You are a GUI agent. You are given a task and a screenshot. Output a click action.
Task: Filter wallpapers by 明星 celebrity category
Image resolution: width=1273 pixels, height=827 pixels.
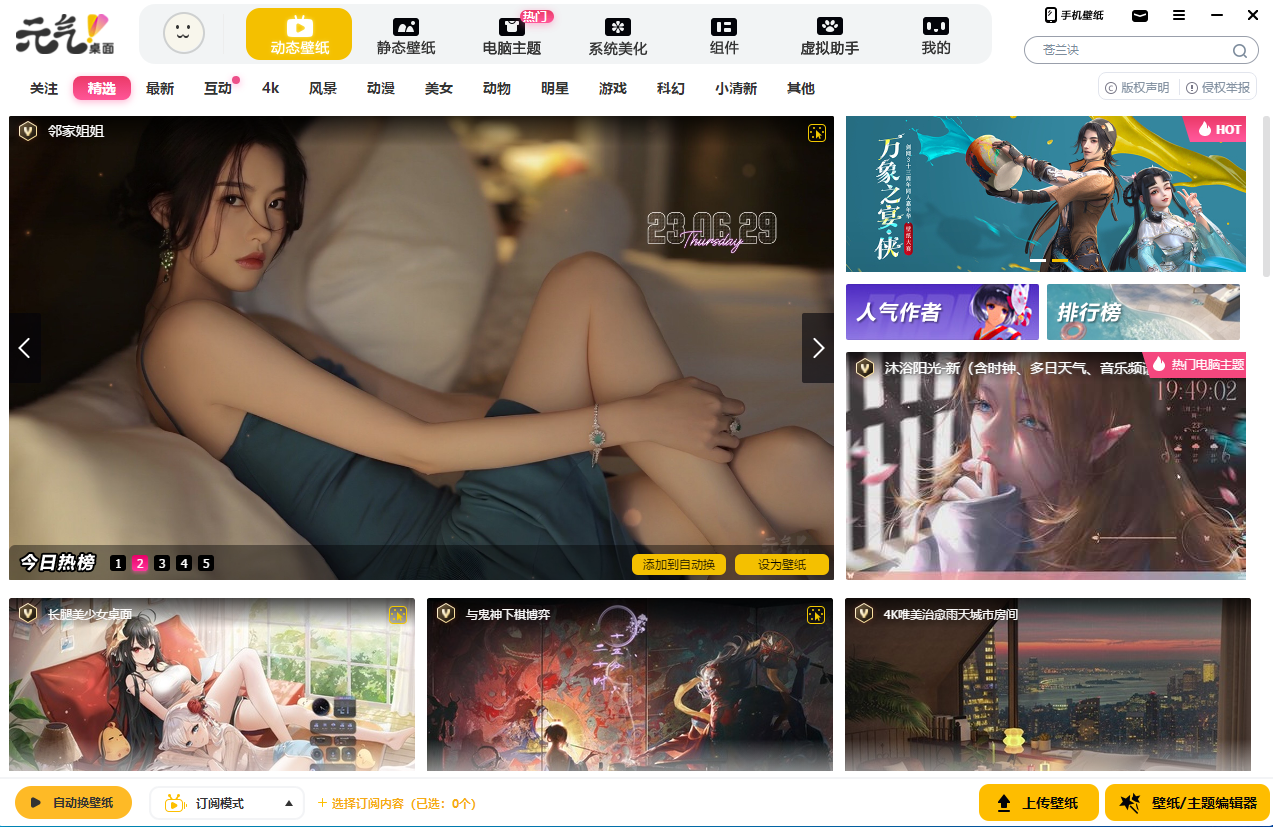coord(555,88)
